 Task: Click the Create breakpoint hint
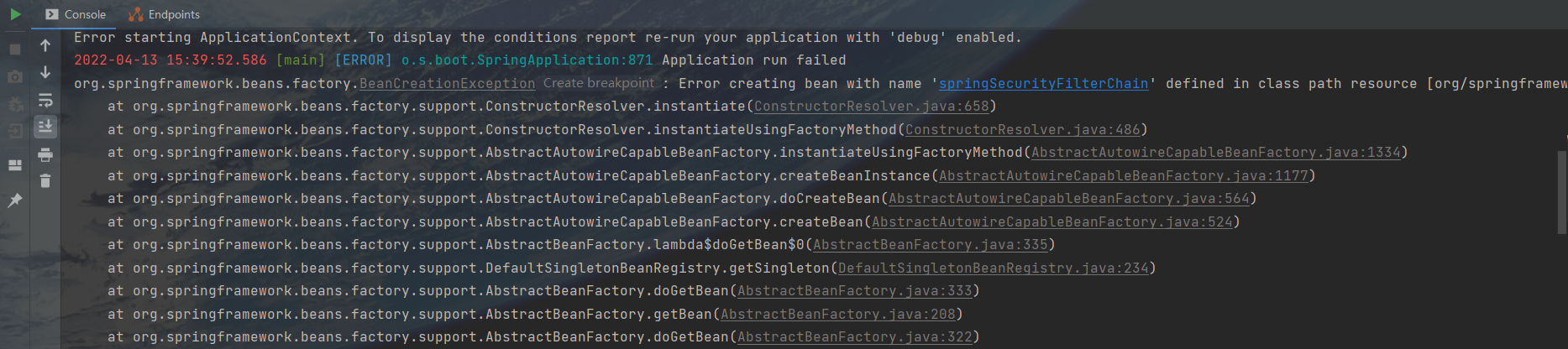599,83
